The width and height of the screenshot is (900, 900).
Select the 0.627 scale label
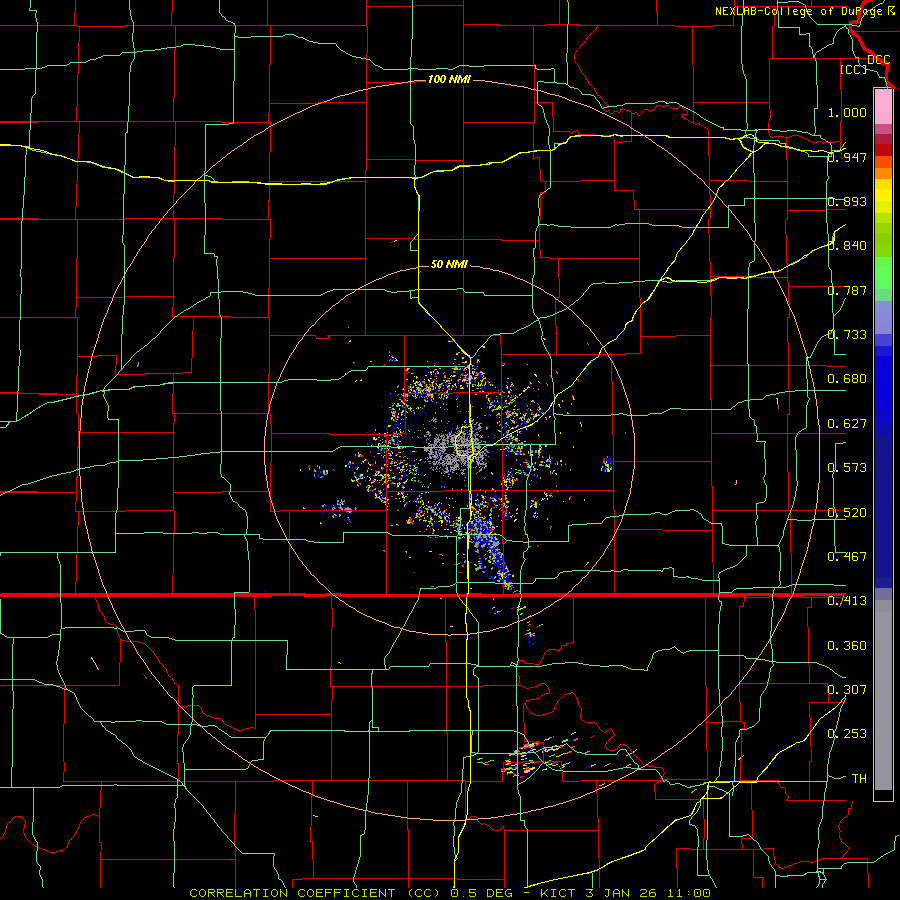pyautogui.click(x=847, y=424)
